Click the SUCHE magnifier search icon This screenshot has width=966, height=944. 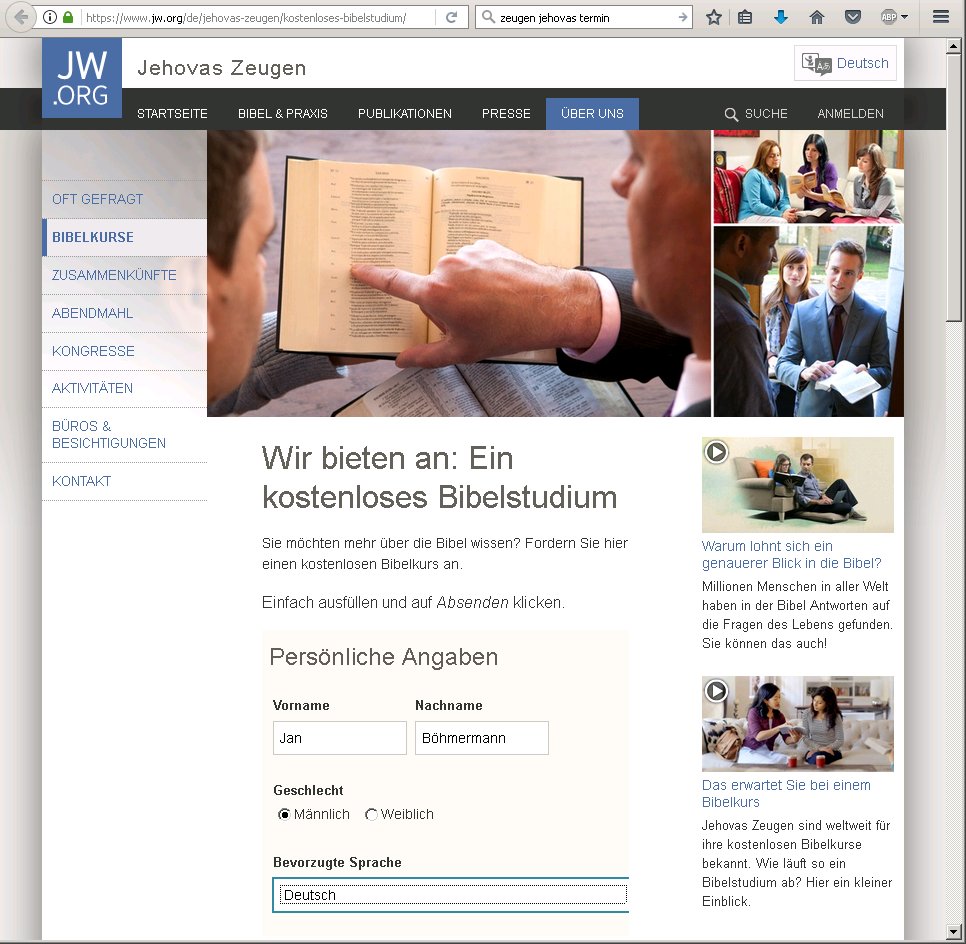732,114
